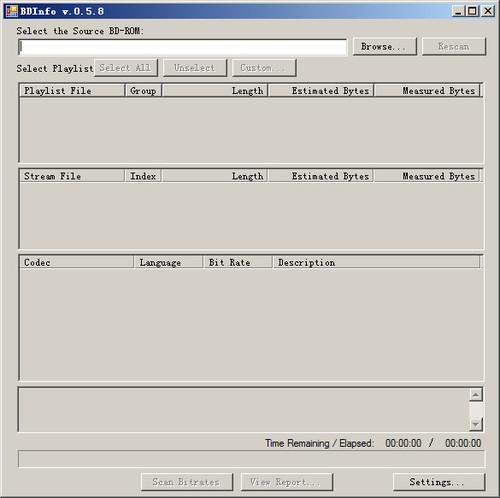
Task: Open the Custom... playlist button
Action: coord(264,68)
